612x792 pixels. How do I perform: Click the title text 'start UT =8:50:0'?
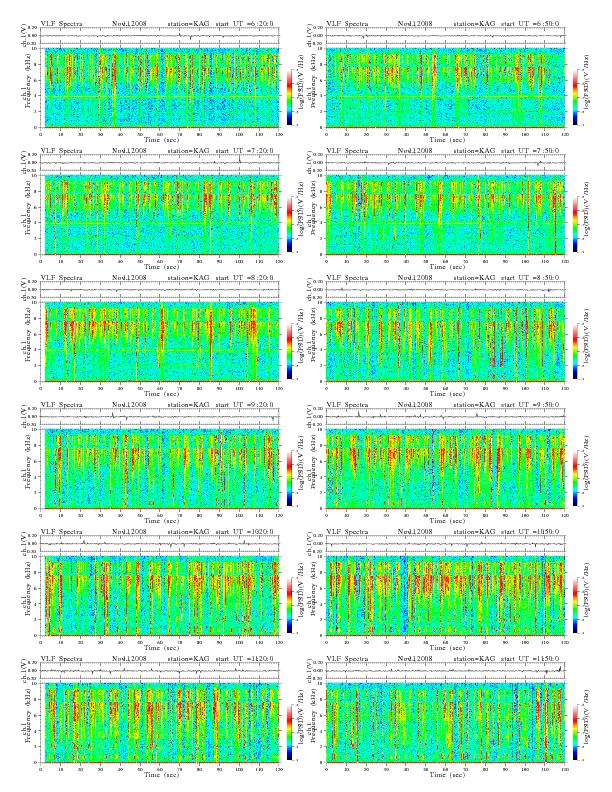point(530,278)
